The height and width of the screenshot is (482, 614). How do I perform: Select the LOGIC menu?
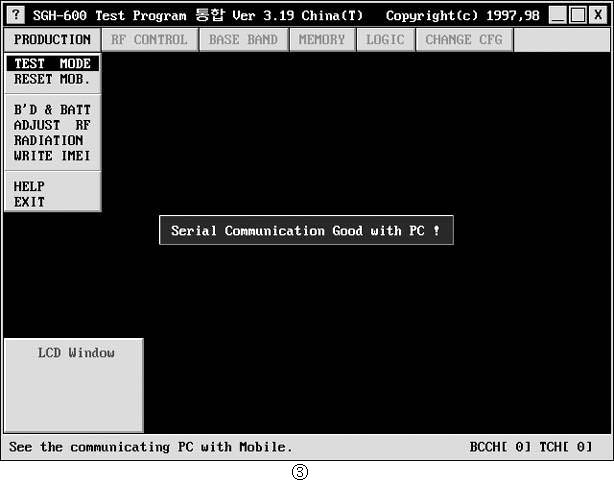pyautogui.click(x=385, y=40)
